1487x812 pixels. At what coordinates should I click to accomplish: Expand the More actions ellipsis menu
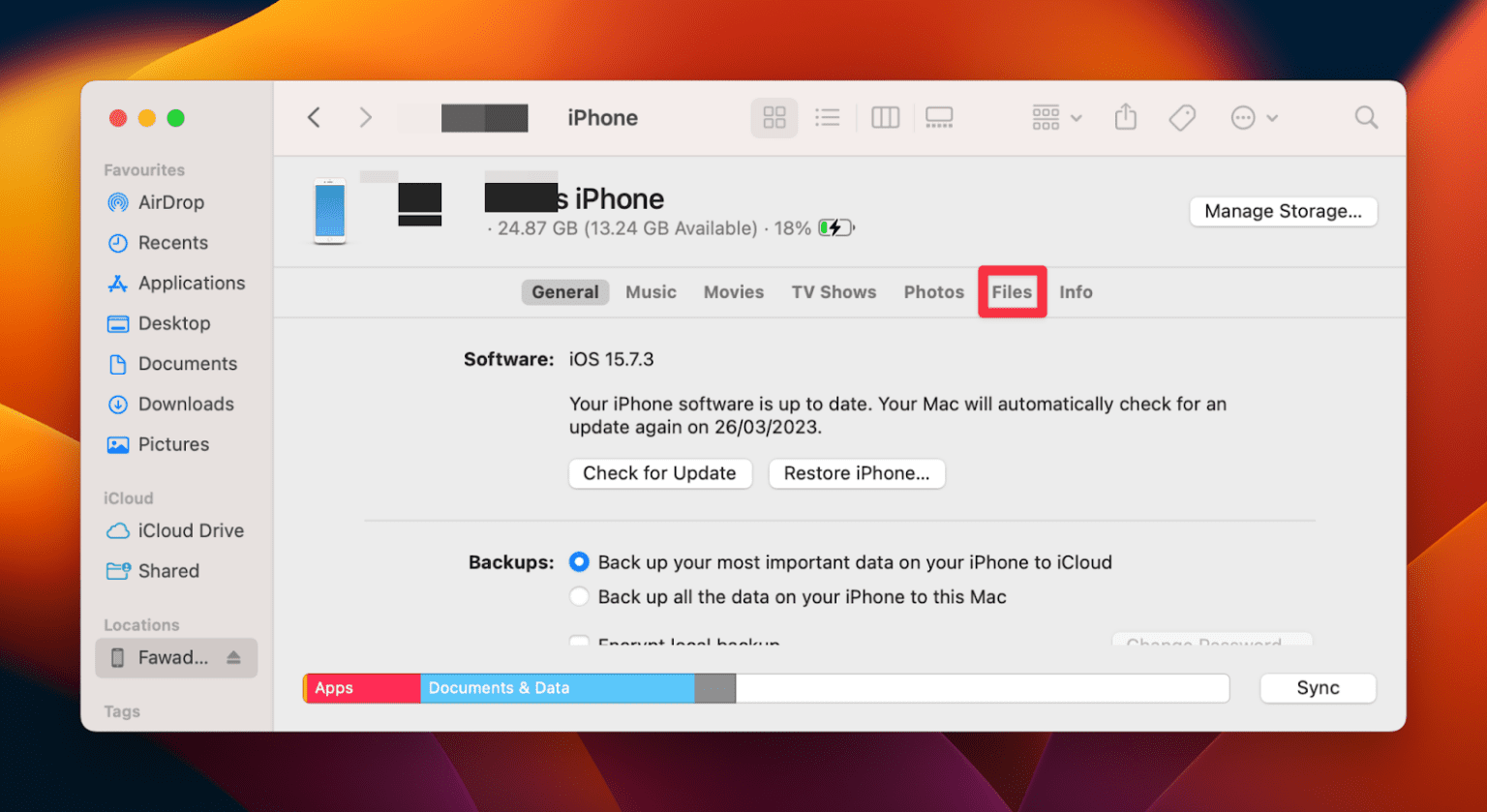click(x=1254, y=118)
